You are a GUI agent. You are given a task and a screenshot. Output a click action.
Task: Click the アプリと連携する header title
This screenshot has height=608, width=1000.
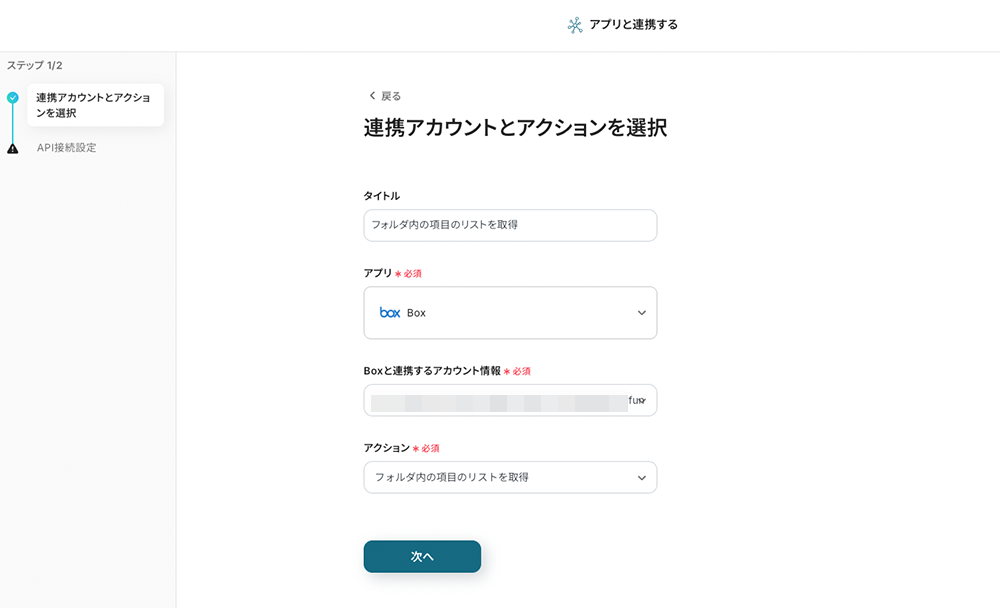pyautogui.click(x=633, y=25)
